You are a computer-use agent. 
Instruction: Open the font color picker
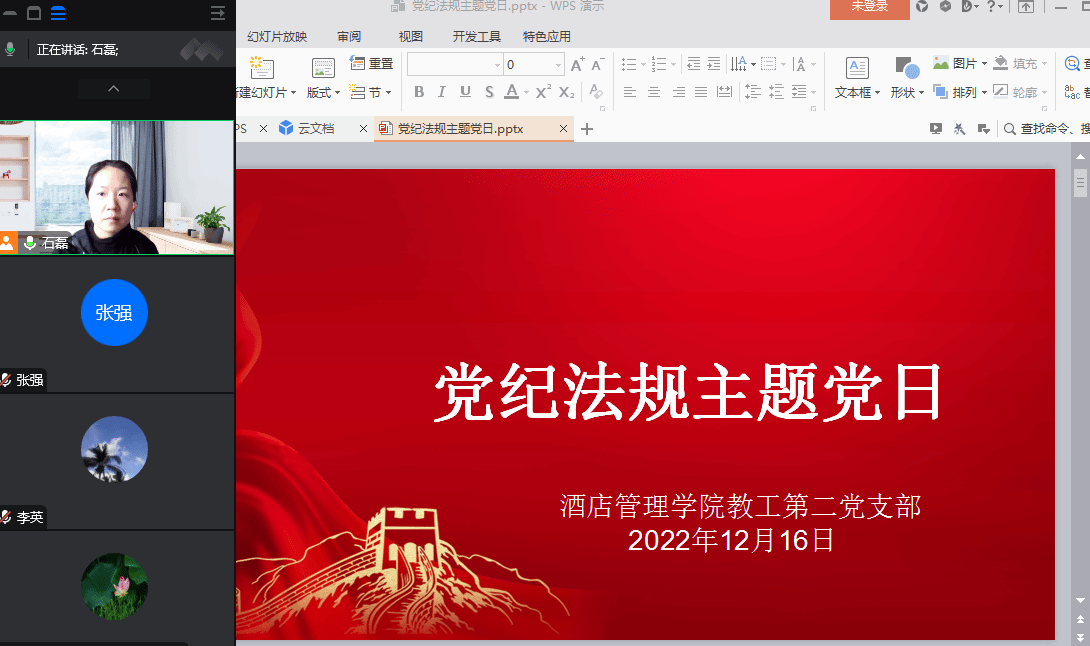(x=525, y=92)
